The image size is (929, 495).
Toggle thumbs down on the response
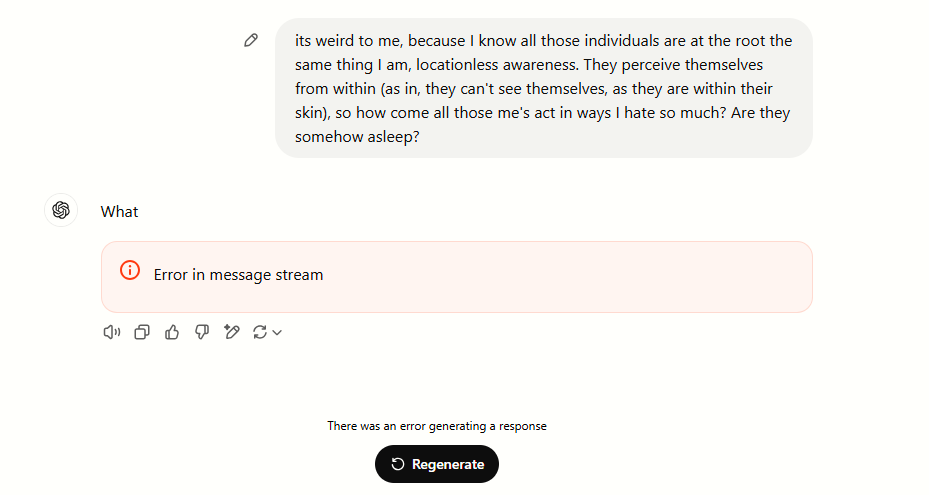(x=202, y=332)
